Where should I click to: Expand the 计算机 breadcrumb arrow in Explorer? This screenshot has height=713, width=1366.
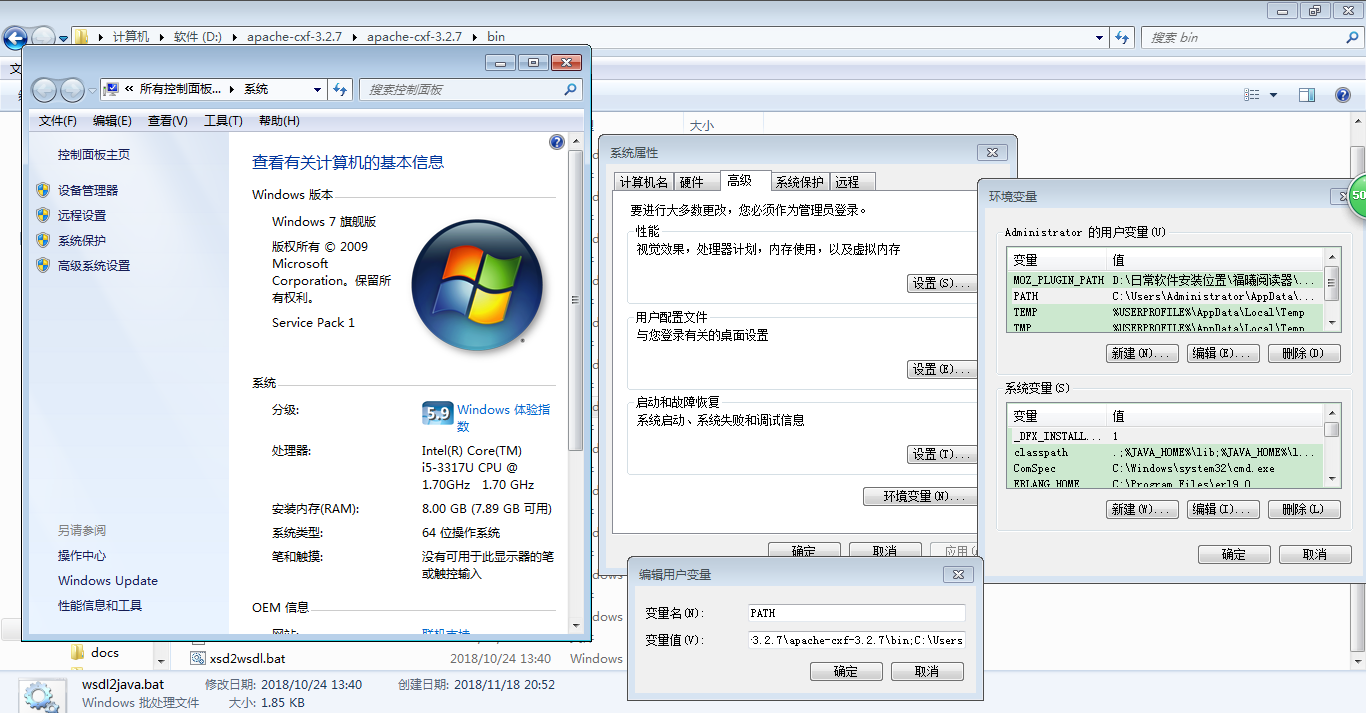[x=160, y=37]
